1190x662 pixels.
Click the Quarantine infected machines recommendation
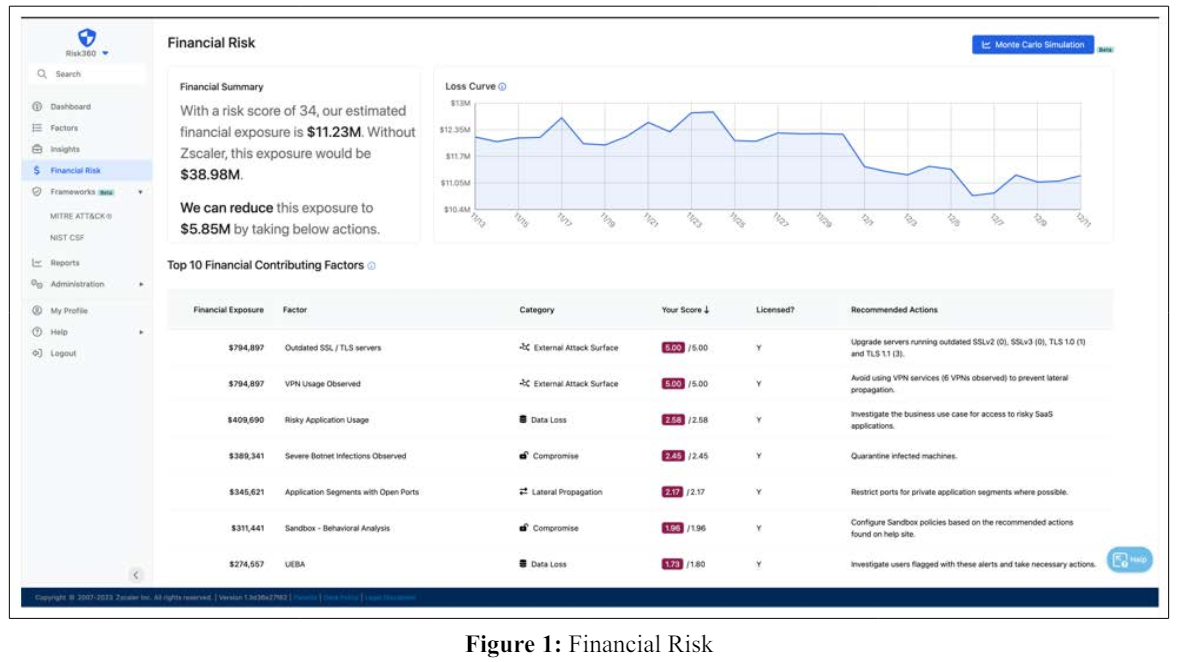(904, 456)
